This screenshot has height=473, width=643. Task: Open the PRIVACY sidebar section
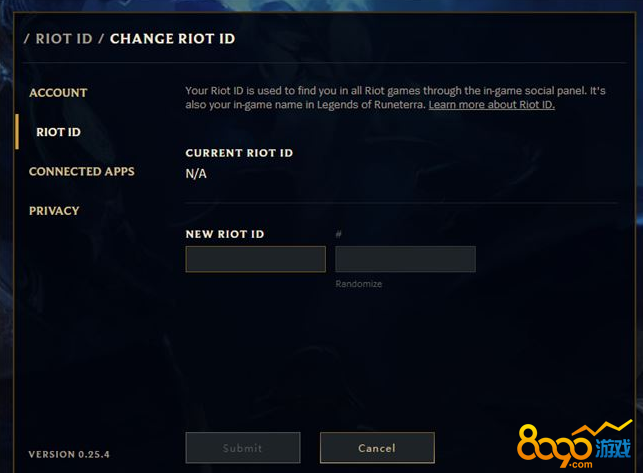(54, 211)
